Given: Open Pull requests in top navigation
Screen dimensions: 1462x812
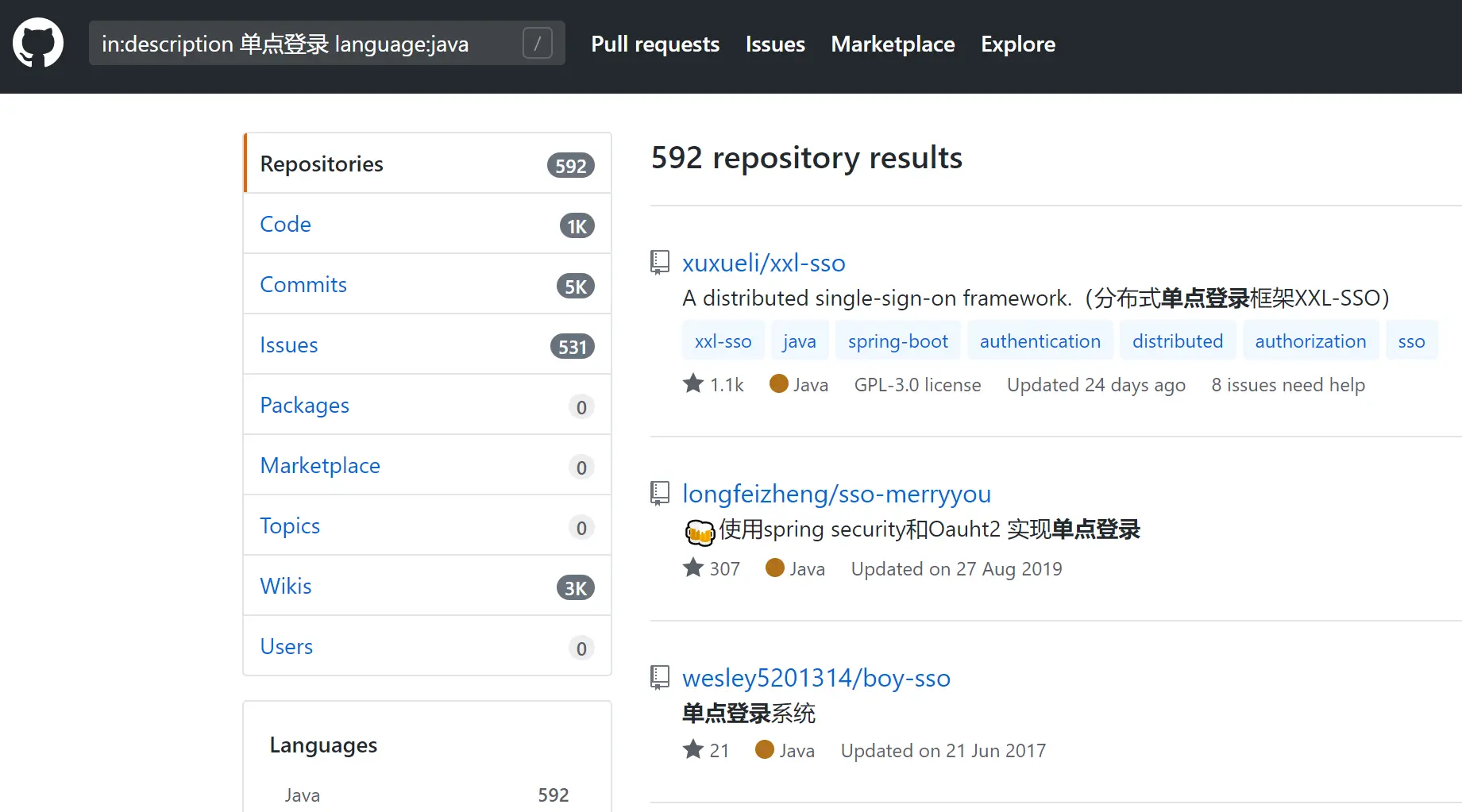Looking at the screenshot, I should 655,44.
